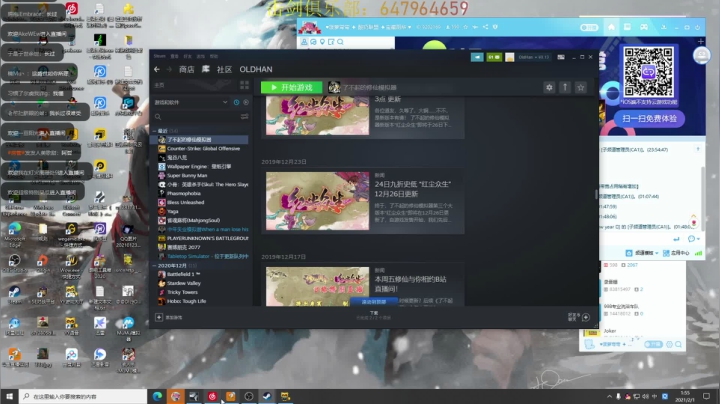
Task: Click the teal announcement icon in Steam's title bar
Action: tap(477, 57)
